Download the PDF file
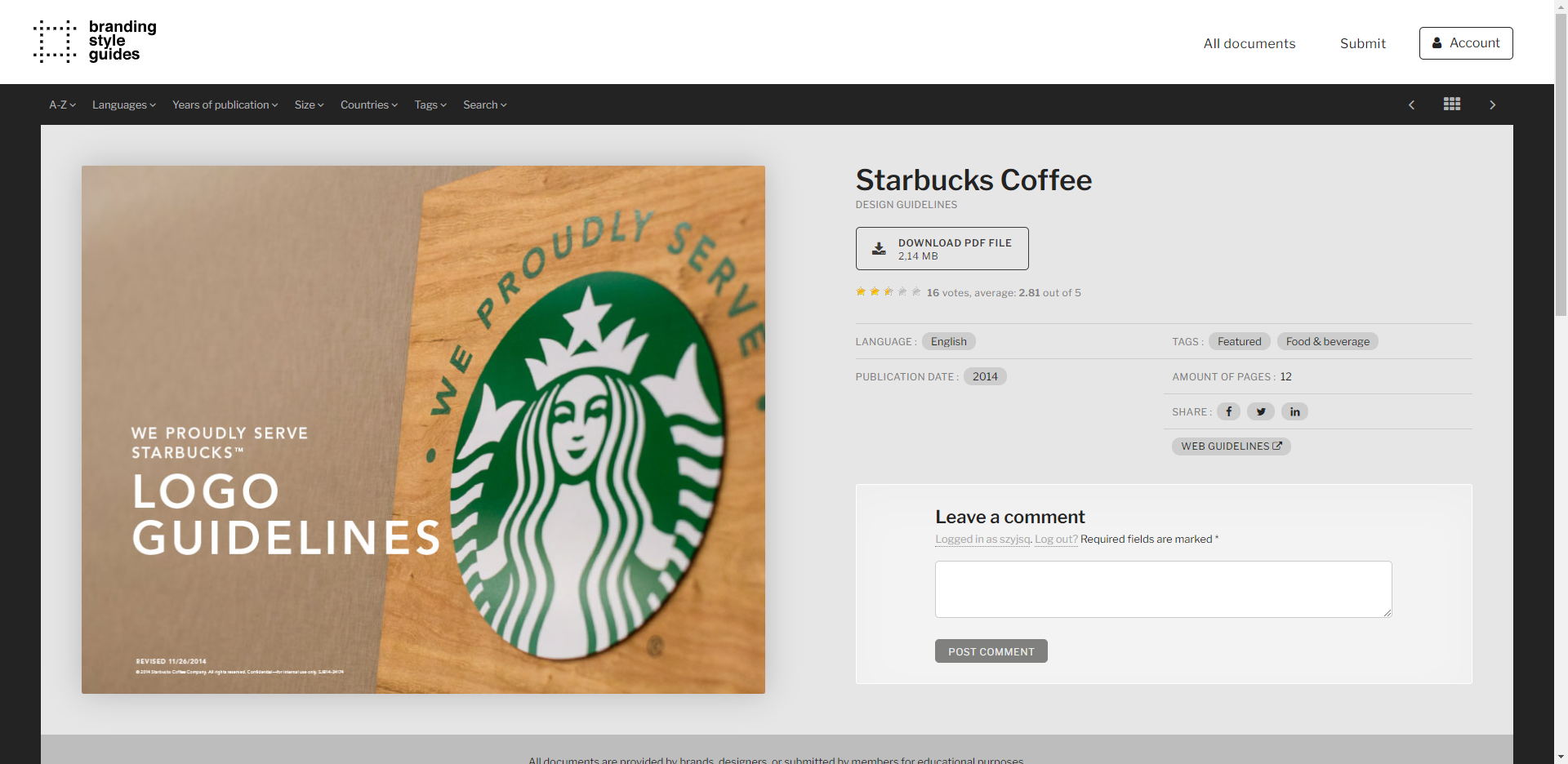The width and height of the screenshot is (1568, 764). click(942, 249)
